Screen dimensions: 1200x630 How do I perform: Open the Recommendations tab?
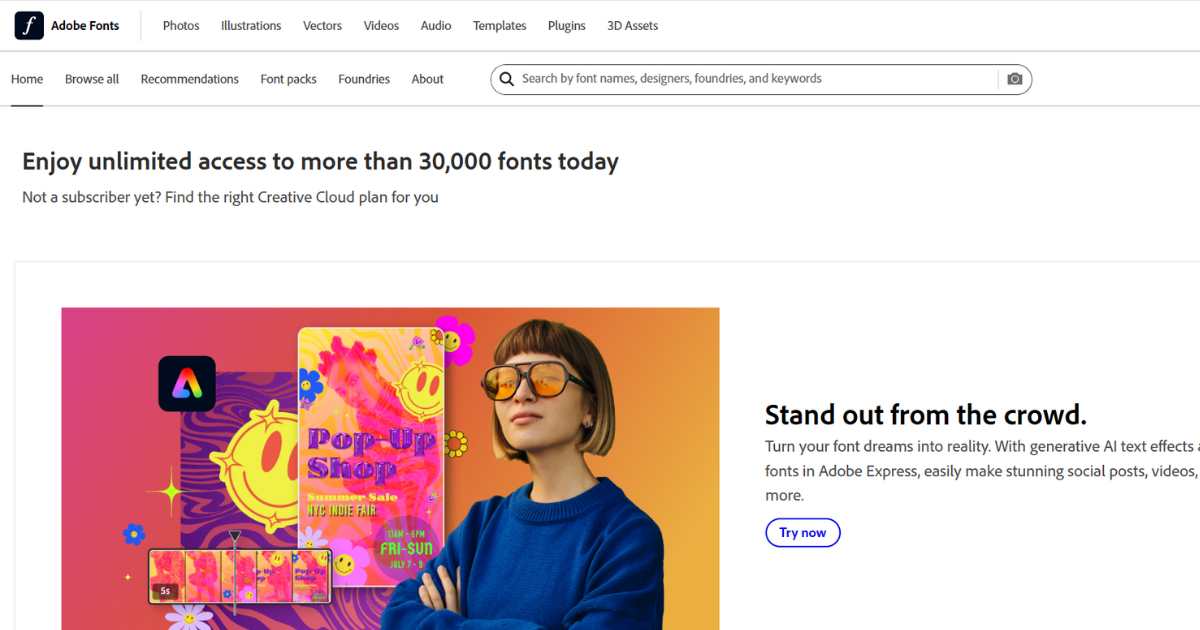(x=190, y=79)
